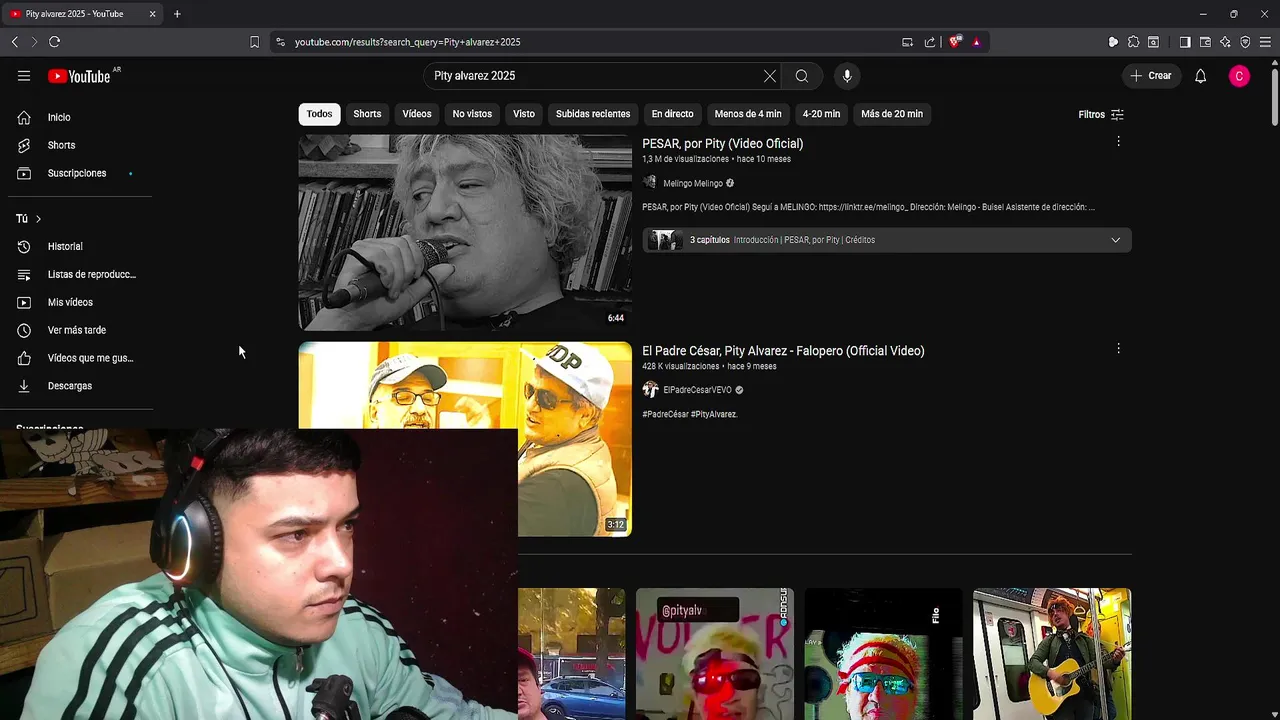Bookmark this page in the address bar
1280x720 pixels.
(x=254, y=42)
